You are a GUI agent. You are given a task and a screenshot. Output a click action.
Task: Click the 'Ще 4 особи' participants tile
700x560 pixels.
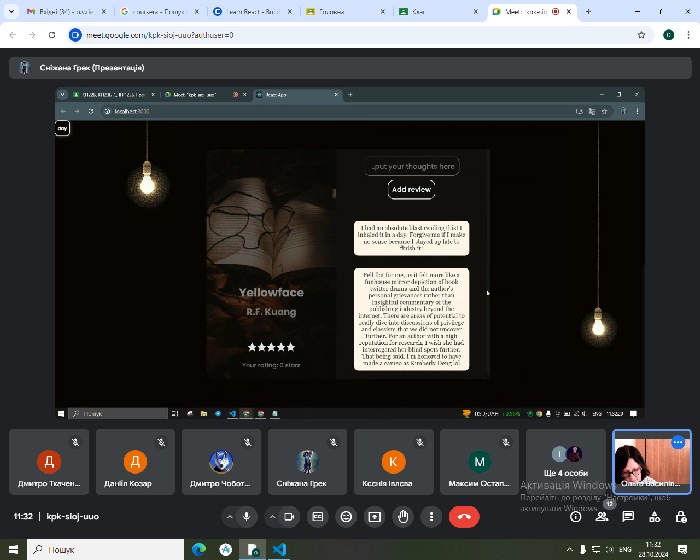tap(566, 463)
